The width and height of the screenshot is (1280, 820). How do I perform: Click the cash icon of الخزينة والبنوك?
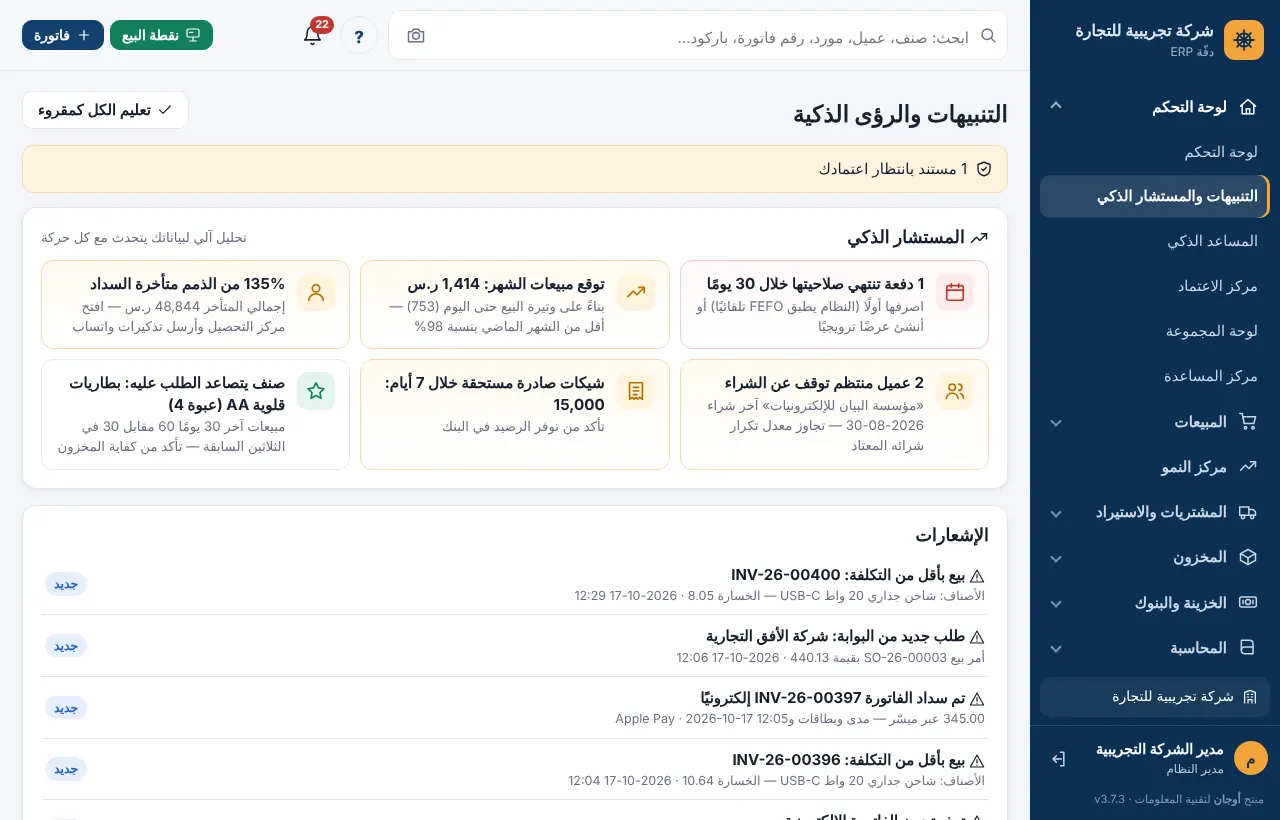1247,602
